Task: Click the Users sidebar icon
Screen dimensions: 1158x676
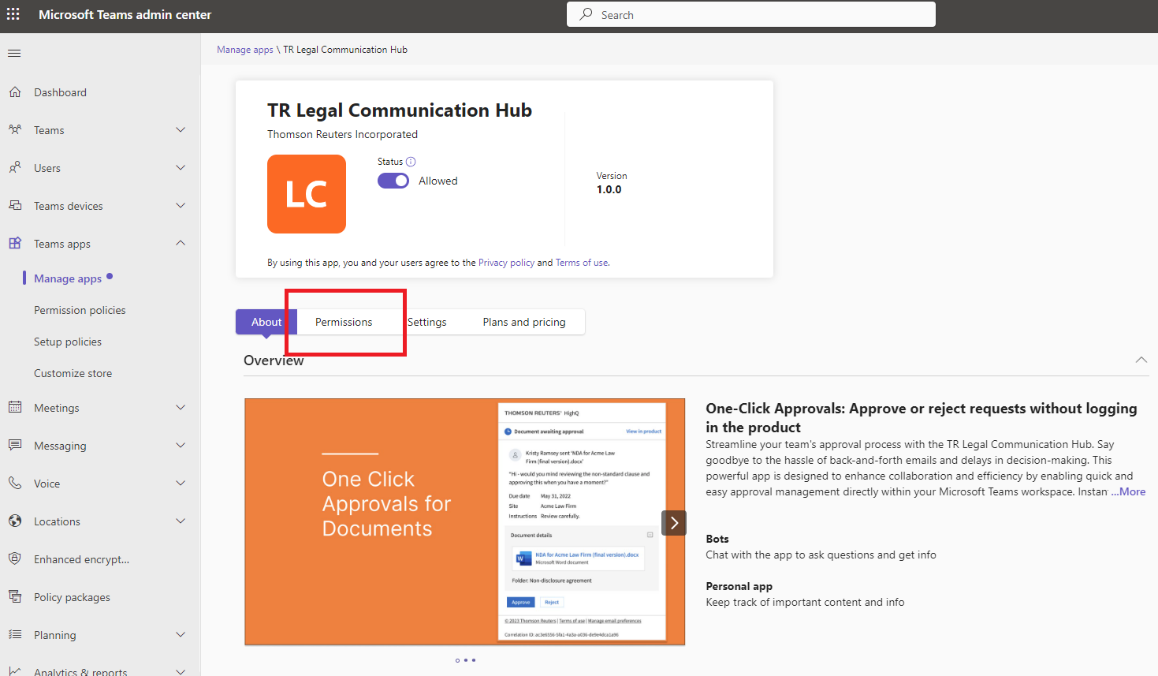Action: pyautogui.click(x=15, y=168)
